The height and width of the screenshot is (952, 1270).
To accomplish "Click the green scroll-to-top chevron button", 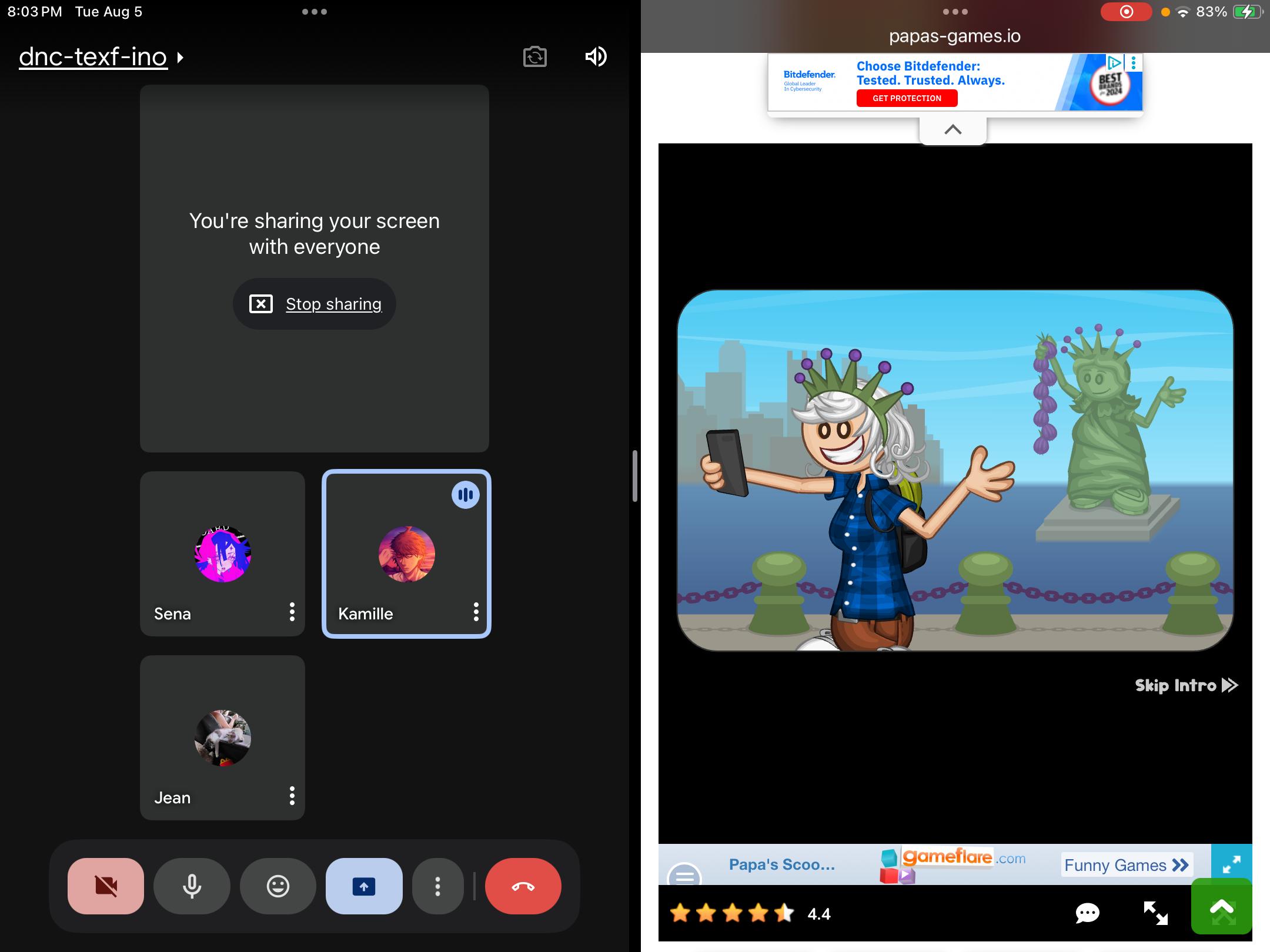I will [1222, 906].
